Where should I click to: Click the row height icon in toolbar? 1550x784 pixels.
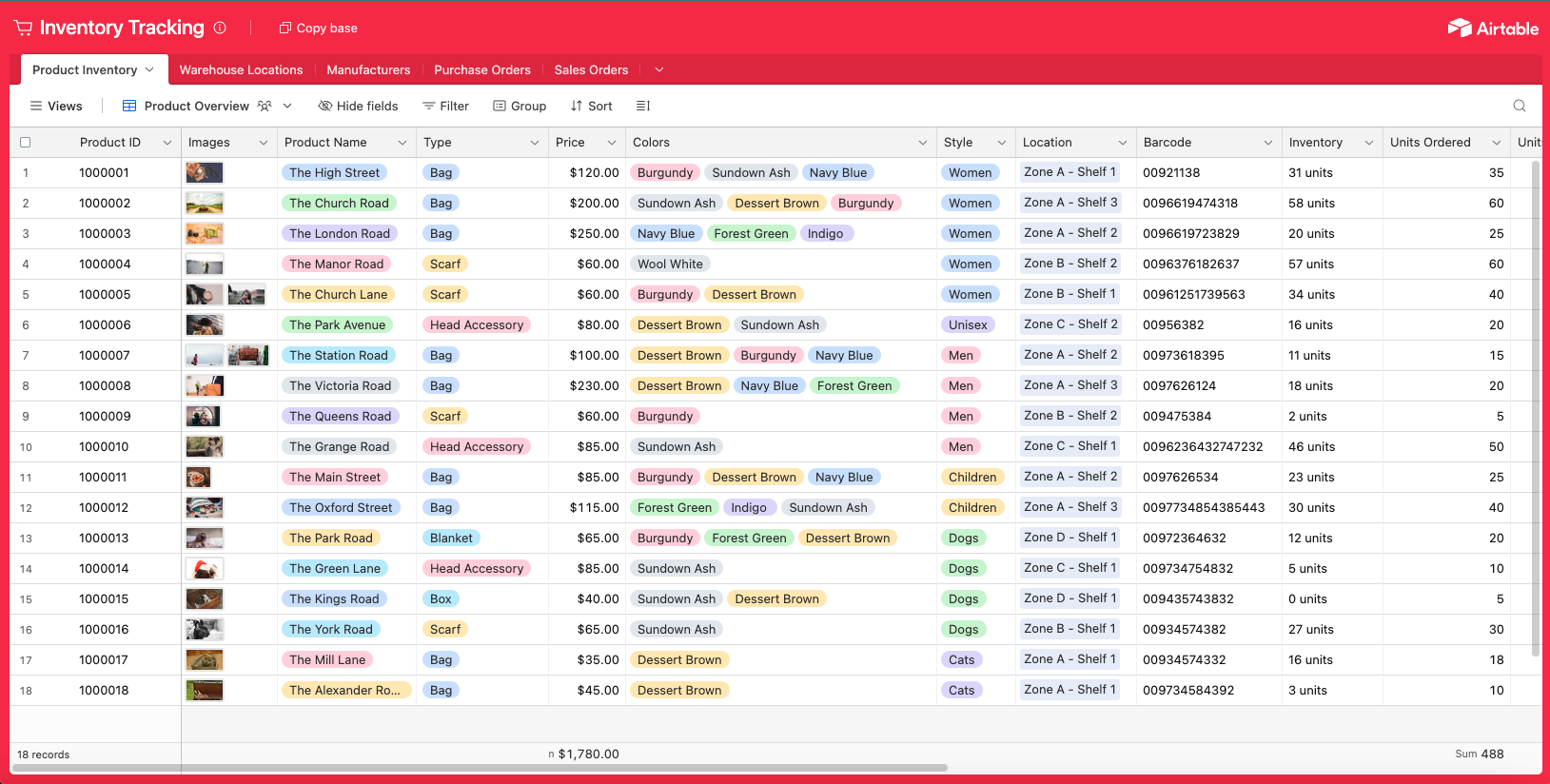pyautogui.click(x=643, y=106)
